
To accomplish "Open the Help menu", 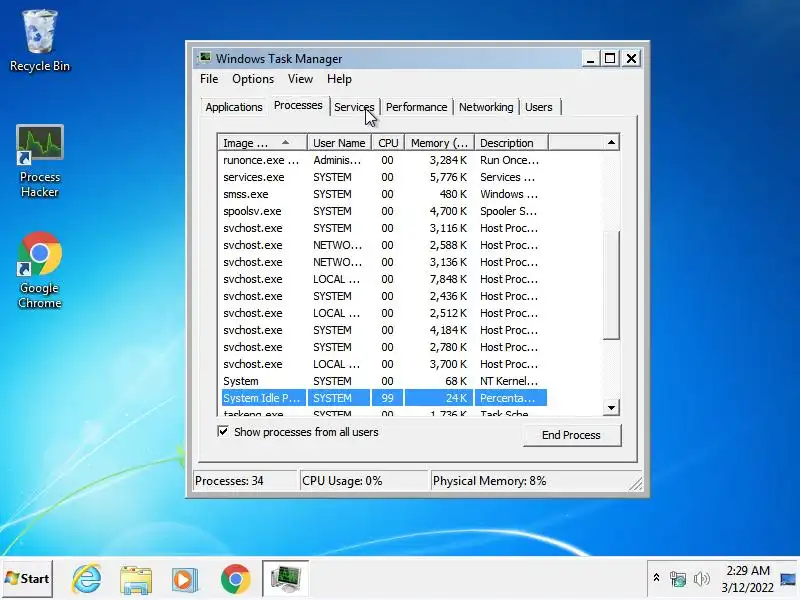I will point(339,79).
